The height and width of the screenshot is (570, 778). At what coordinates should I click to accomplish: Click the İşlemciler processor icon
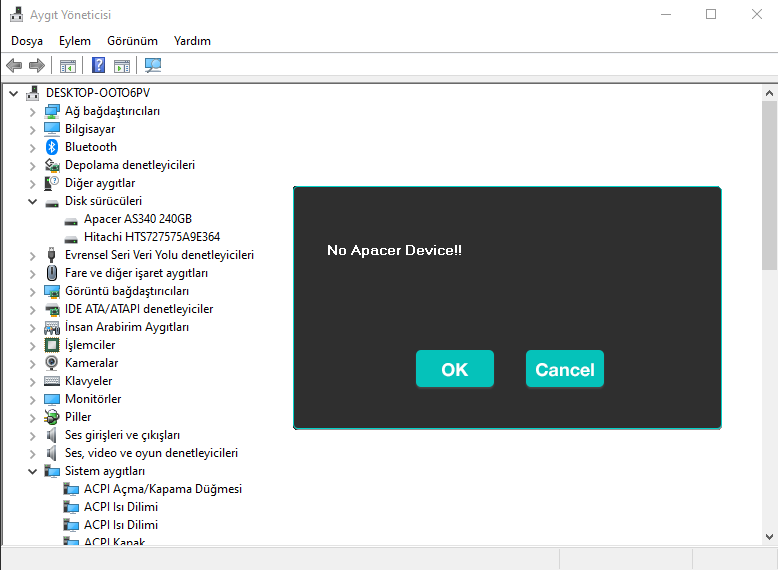52,345
